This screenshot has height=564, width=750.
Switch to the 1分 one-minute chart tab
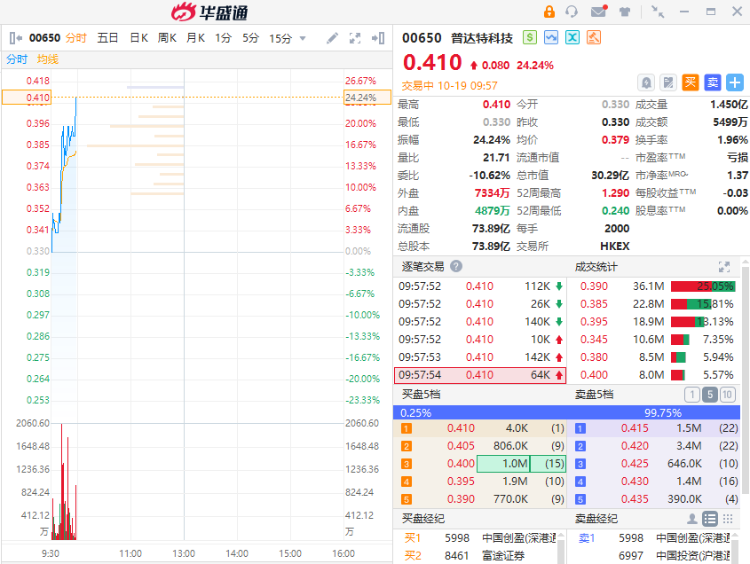click(x=223, y=38)
